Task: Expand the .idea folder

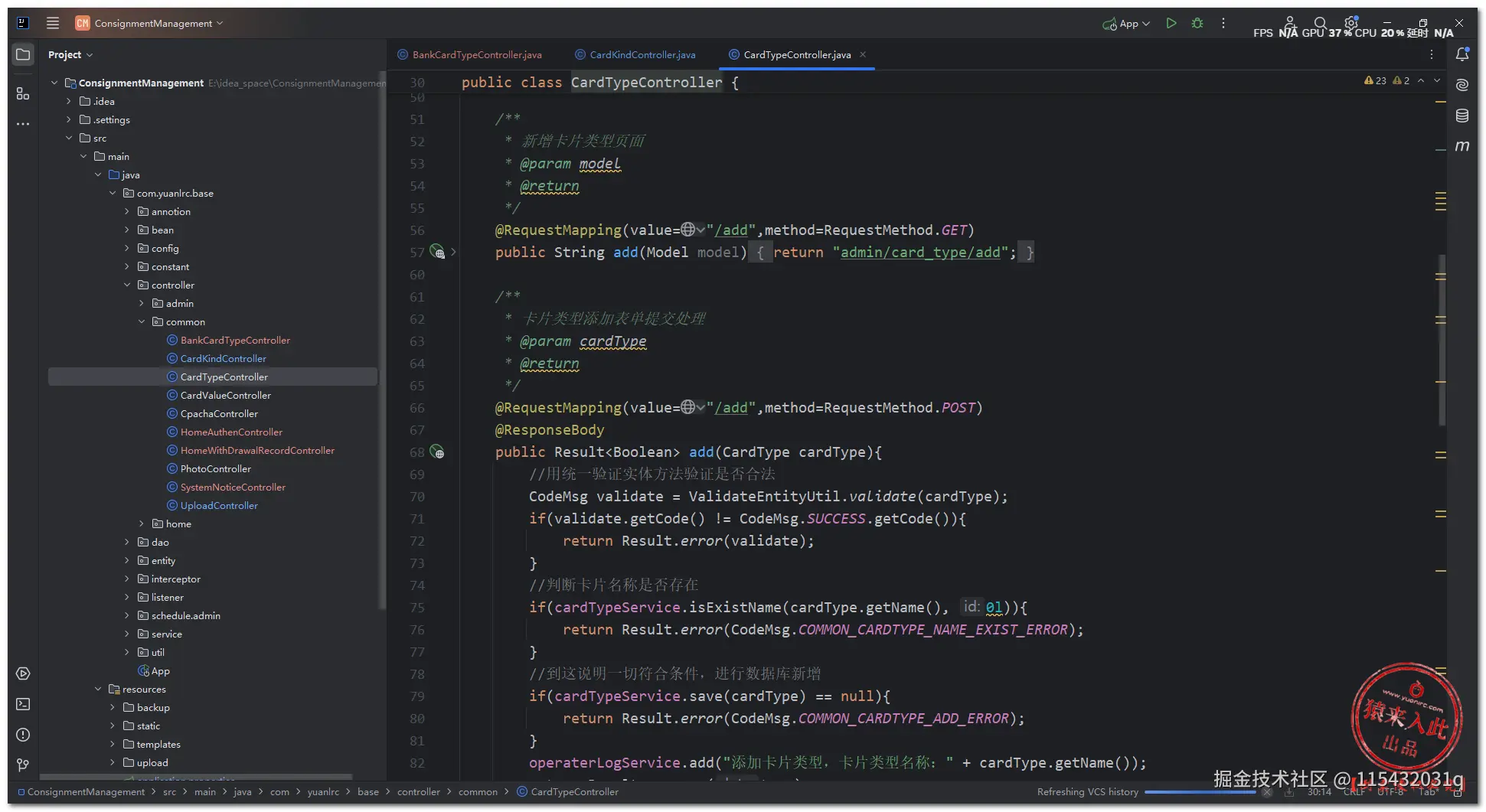Action: click(x=69, y=101)
